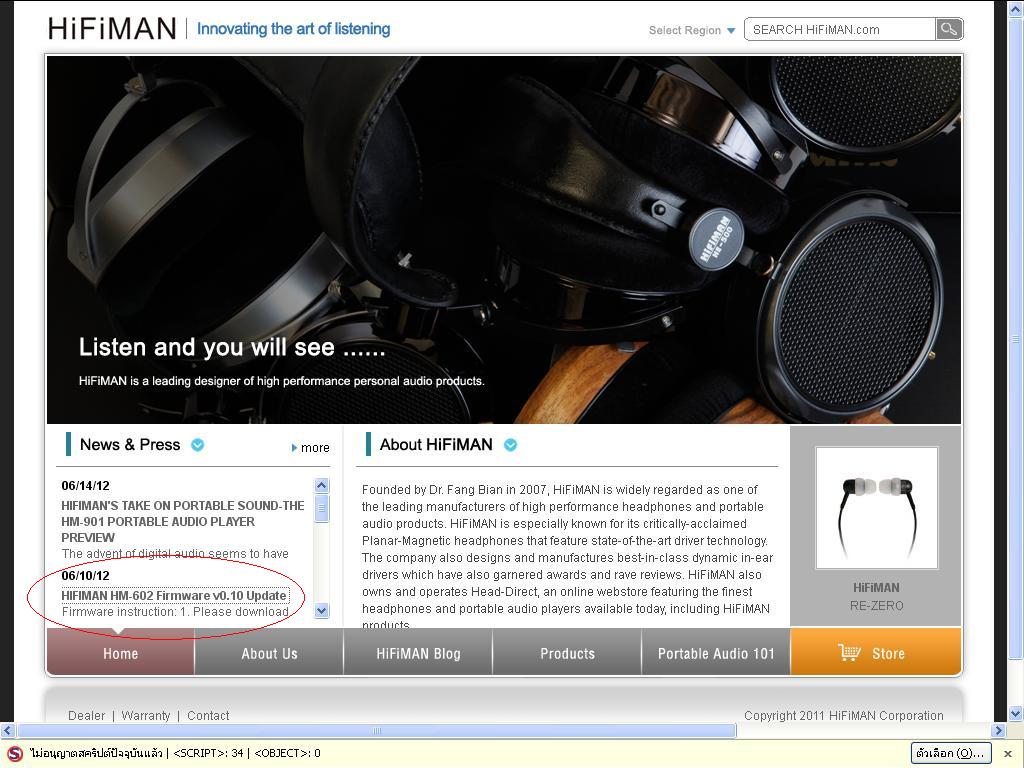This screenshot has height=768, width=1024.
Task: Click the search magnifier button
Action: (x=949, y=29)
